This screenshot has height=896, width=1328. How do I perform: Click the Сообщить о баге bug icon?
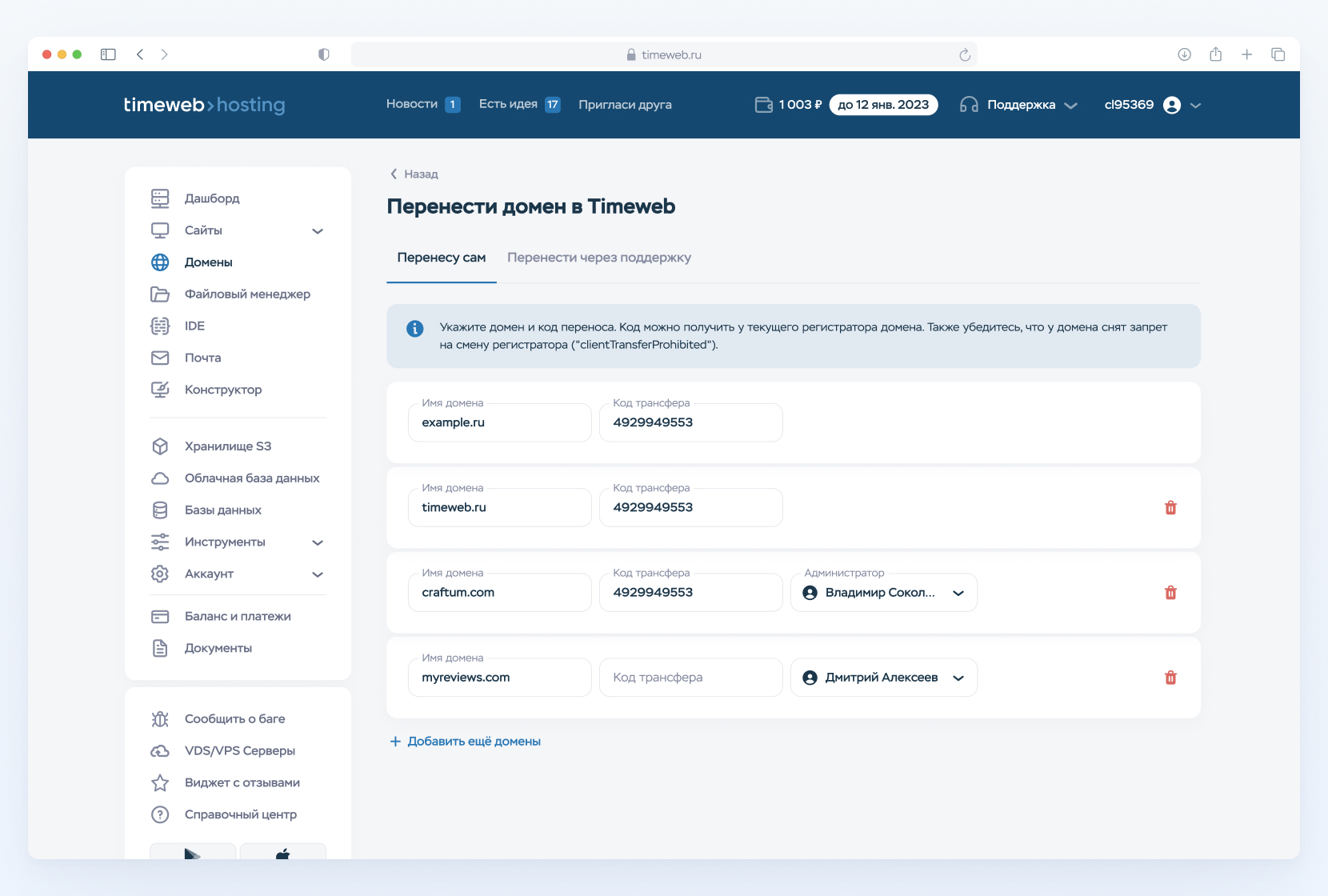pos(160,719)
